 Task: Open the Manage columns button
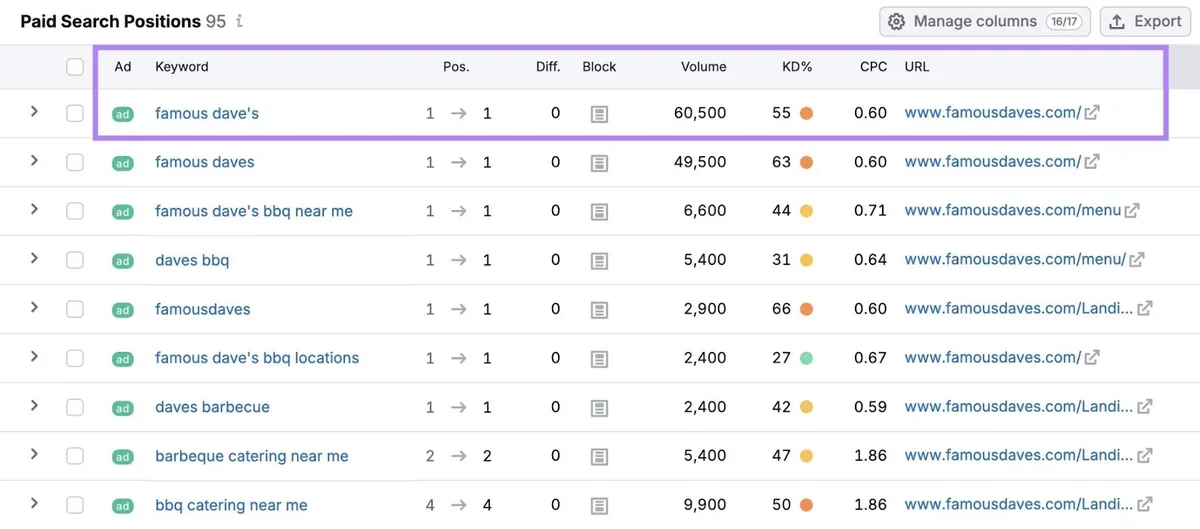[x=985, y=21]
